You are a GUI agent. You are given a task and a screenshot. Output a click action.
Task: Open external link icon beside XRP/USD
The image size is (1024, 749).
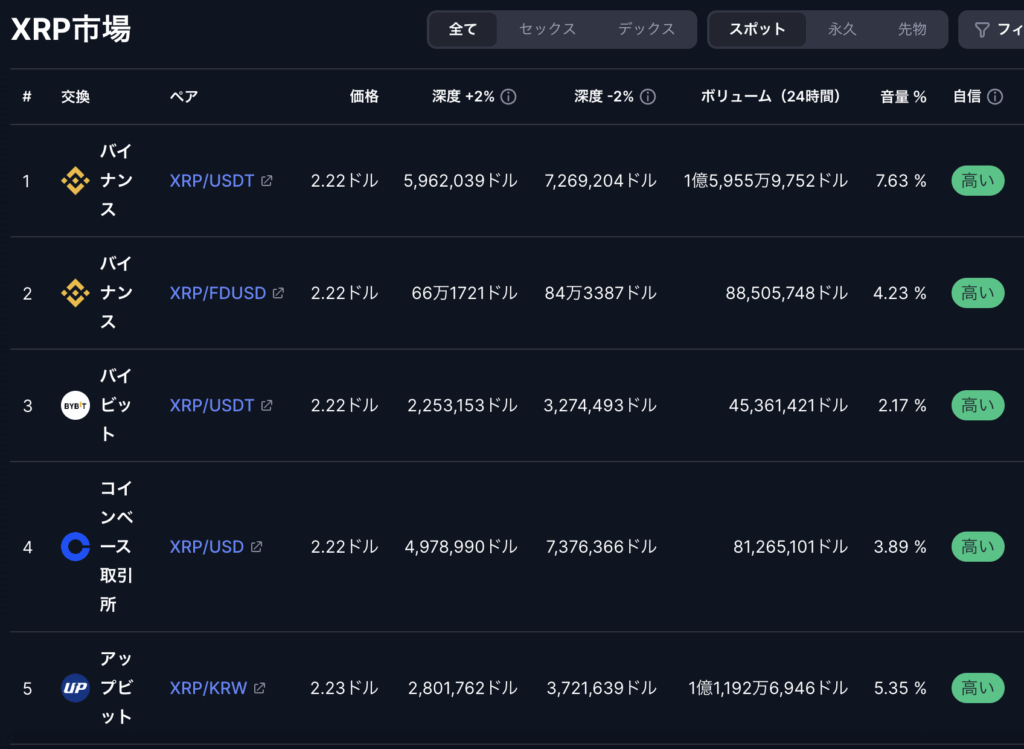point(257,547)
